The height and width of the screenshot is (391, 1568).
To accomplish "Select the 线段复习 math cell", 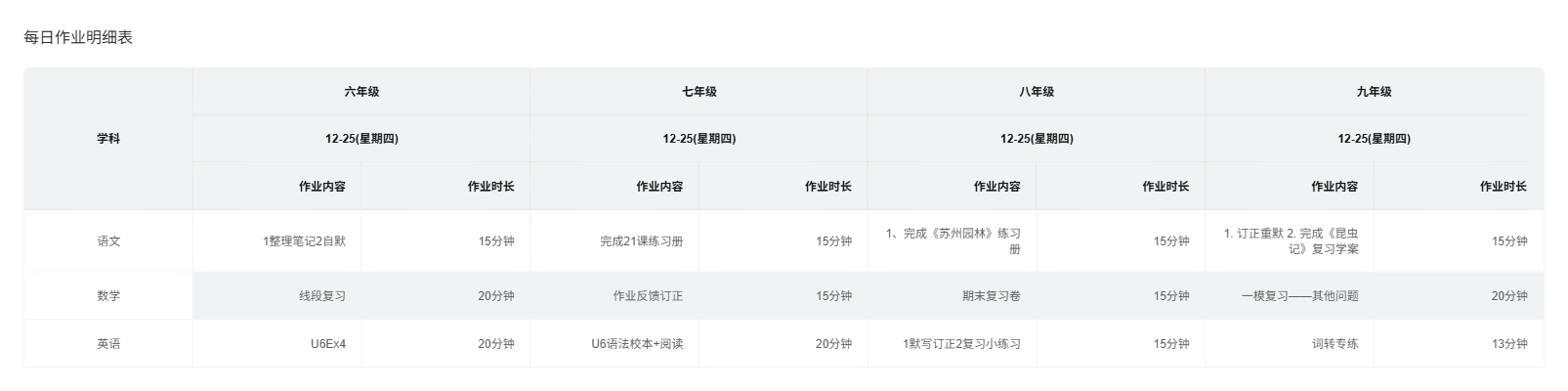I will 321,296.
